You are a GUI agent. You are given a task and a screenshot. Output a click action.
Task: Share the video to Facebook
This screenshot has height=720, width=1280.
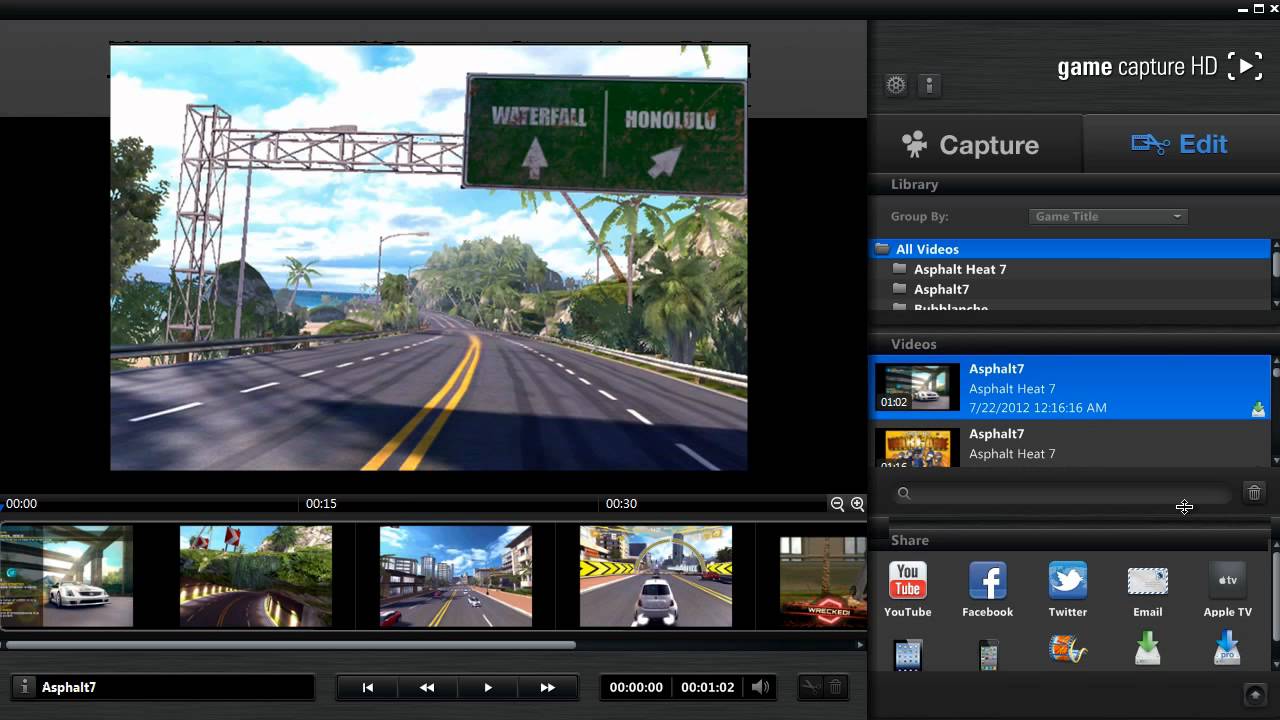(x=987, y=589)
